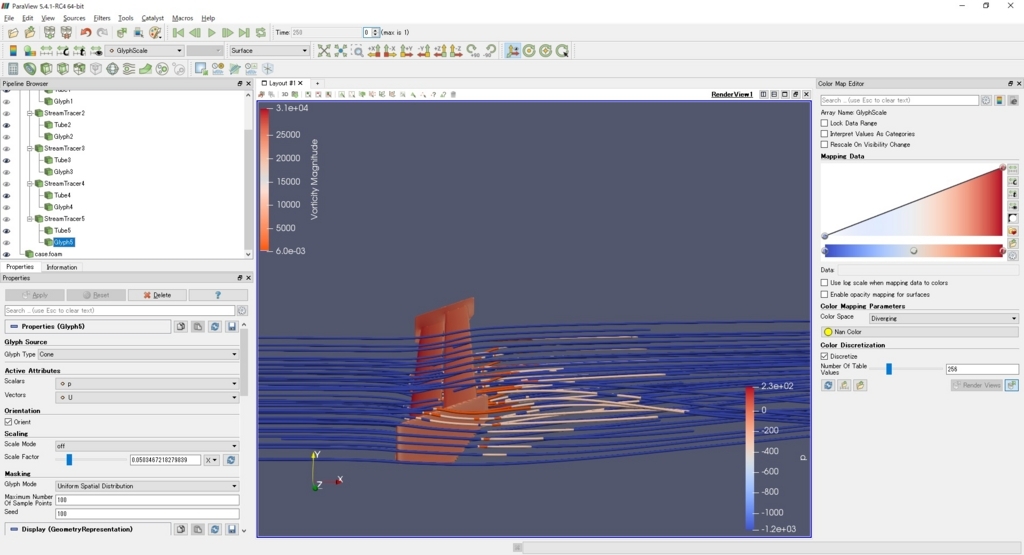Choose preset icon in Color Map Editor
The height and width of the screenshot is (555, 1024).
point(1013,231)
